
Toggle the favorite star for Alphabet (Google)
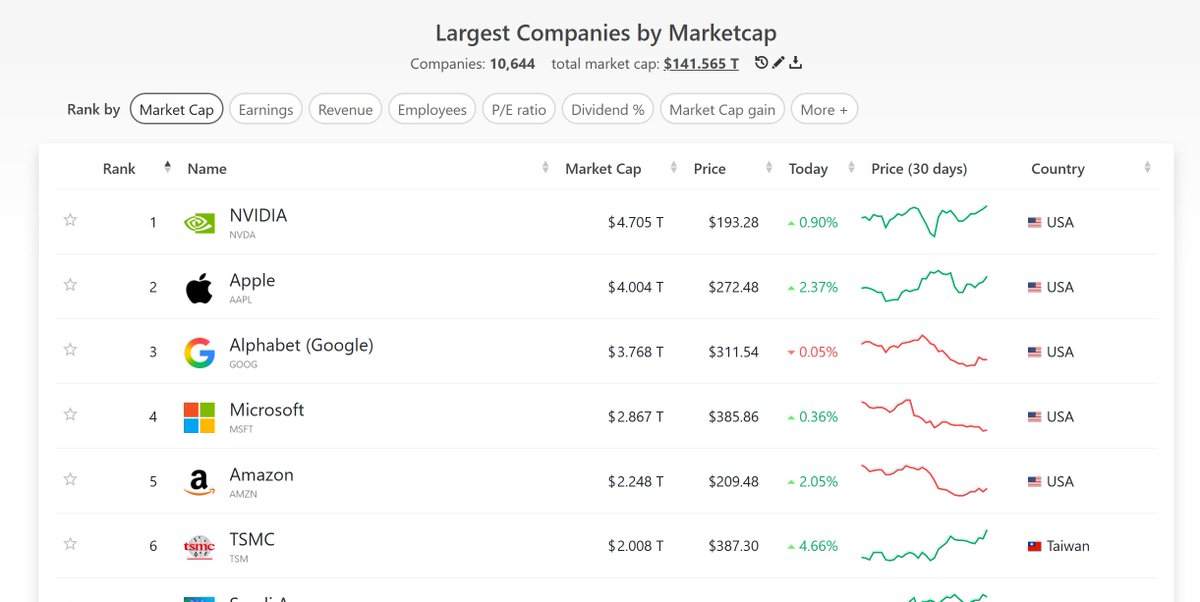(70, 350)
